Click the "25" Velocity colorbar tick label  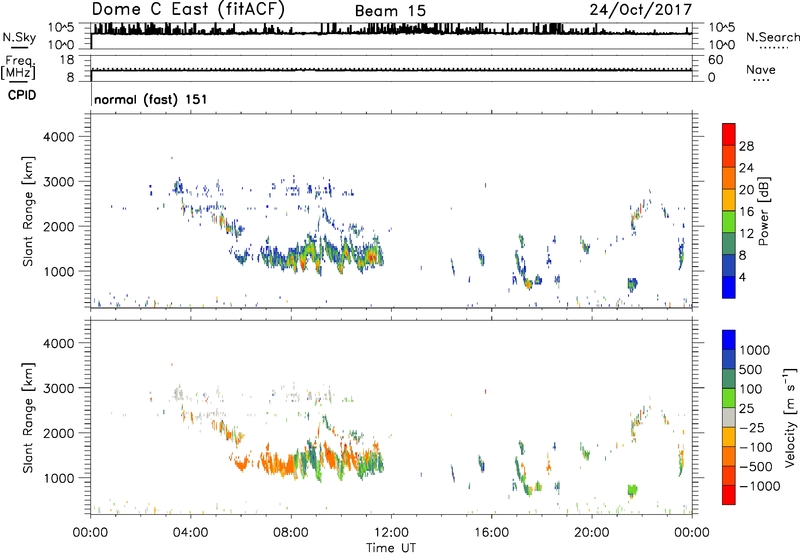tap(746, 409)
